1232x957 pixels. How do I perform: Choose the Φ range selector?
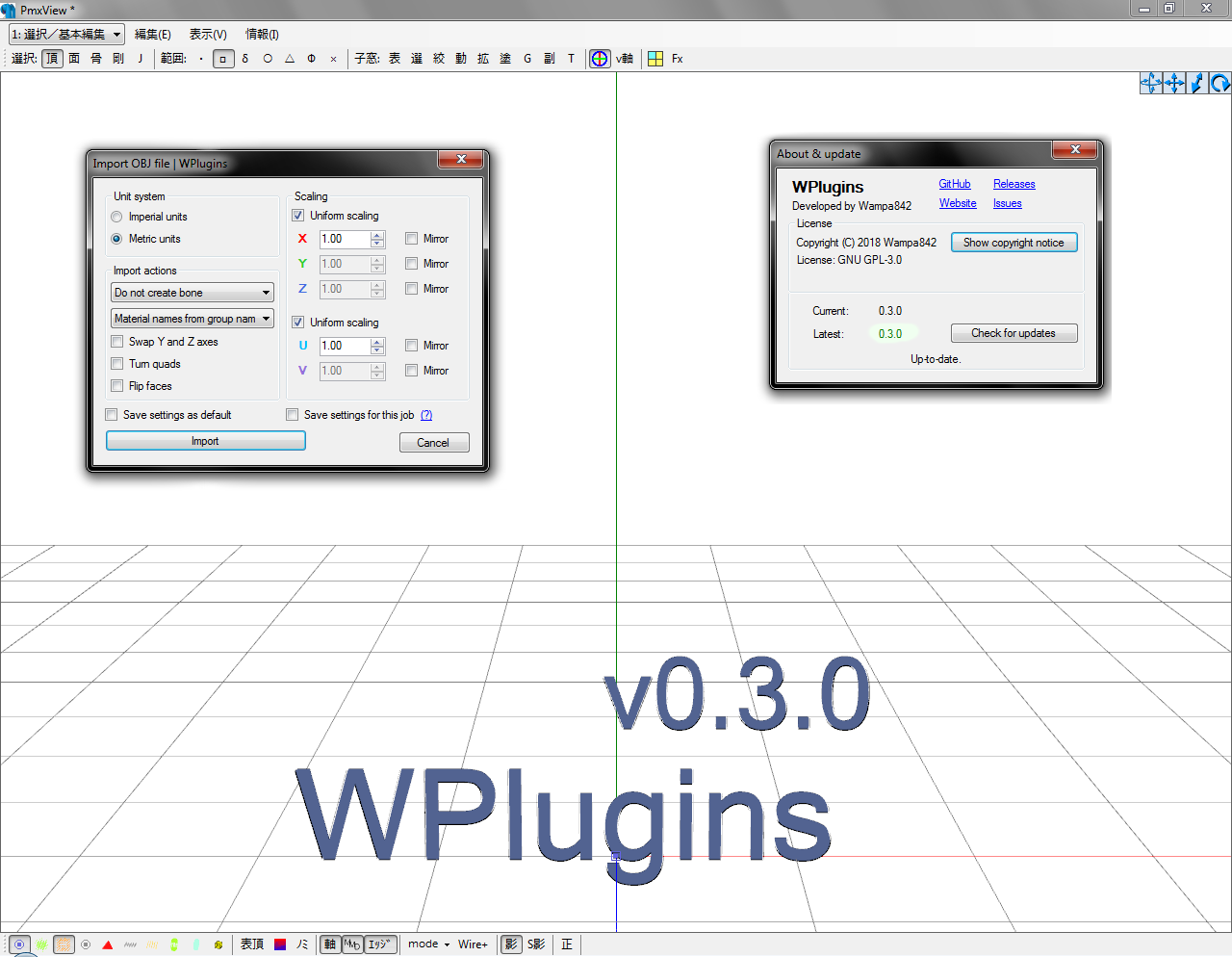pos(312,59)
